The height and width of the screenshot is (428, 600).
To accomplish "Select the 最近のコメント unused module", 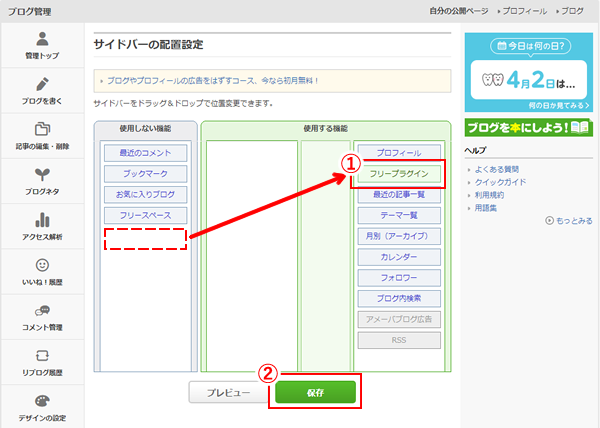I will coord(145,153).
